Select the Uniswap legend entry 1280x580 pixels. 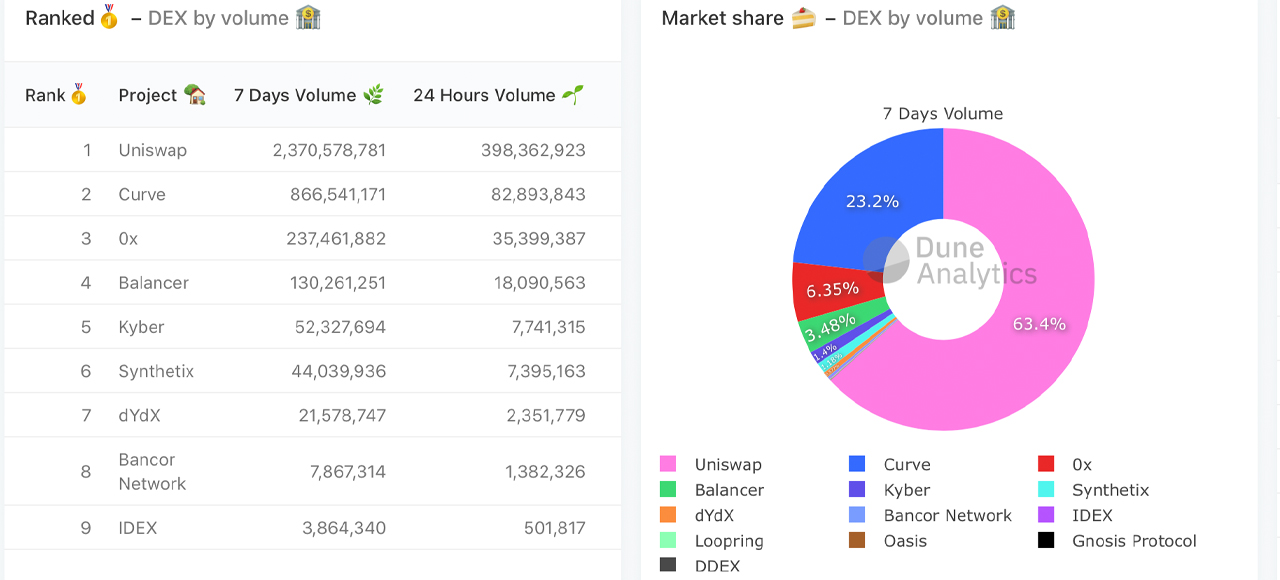coord(727,464)
